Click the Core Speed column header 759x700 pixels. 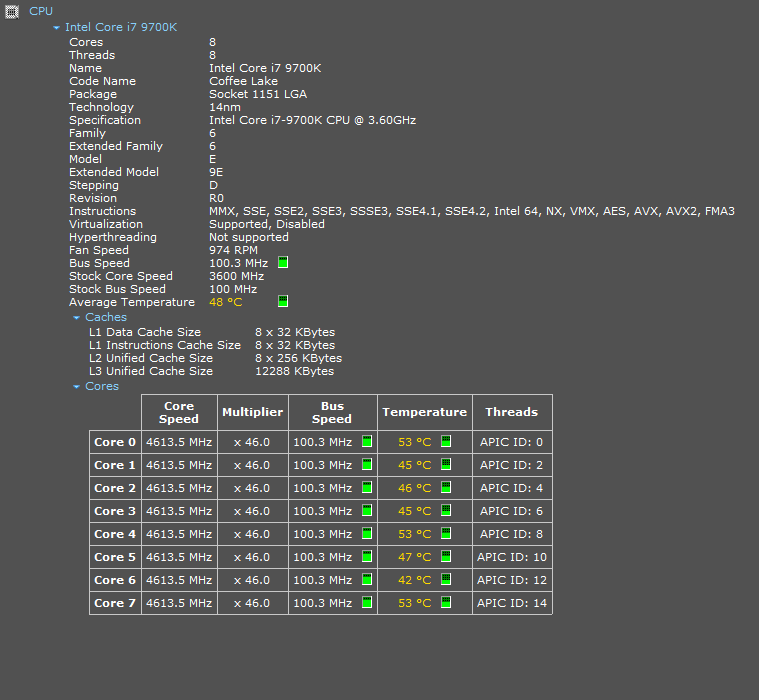179,412
